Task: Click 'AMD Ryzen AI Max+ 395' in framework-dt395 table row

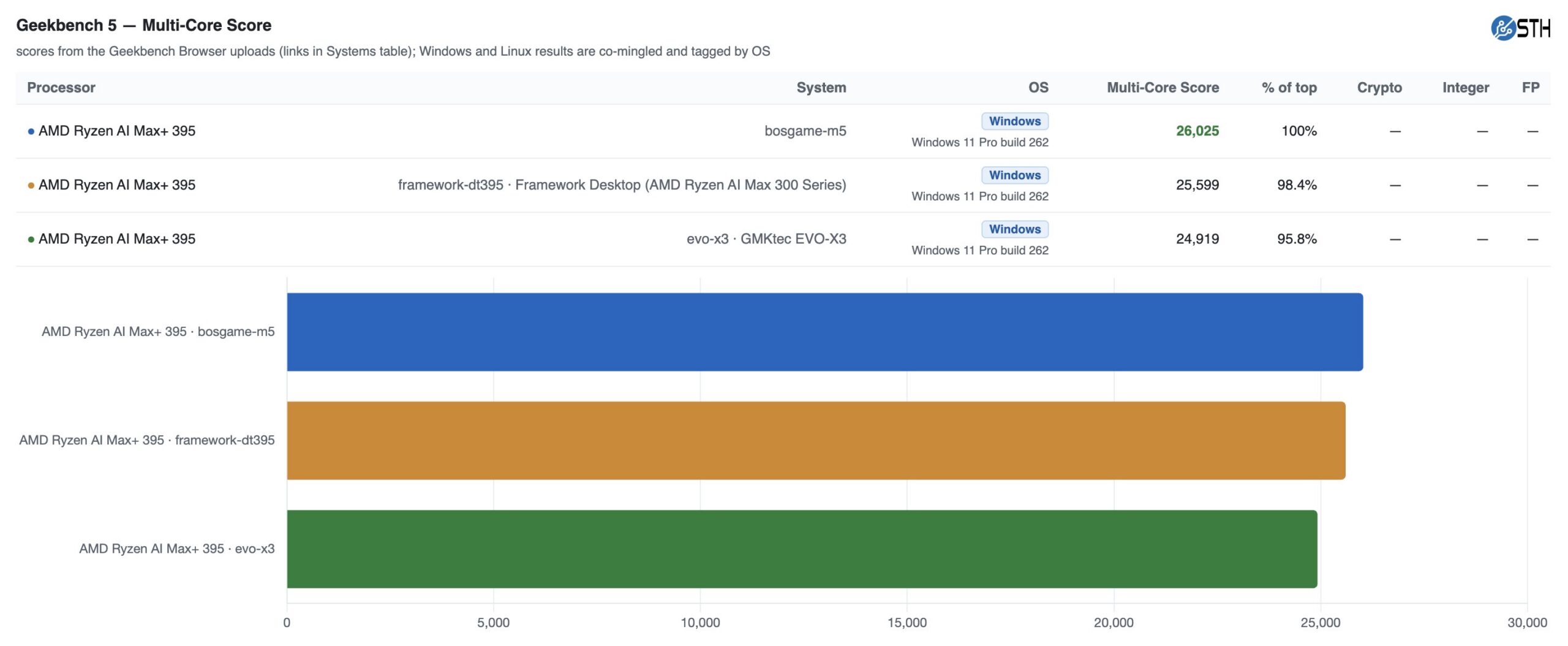Action: (x=117, y=185)
